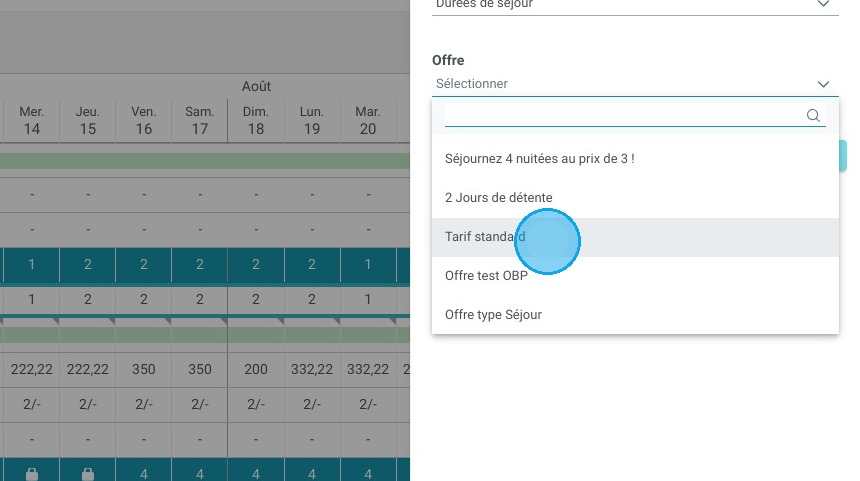Click price 222,22 for Mer. 14
The width and height of the screenshot is (860, 481).
point(31,370)
